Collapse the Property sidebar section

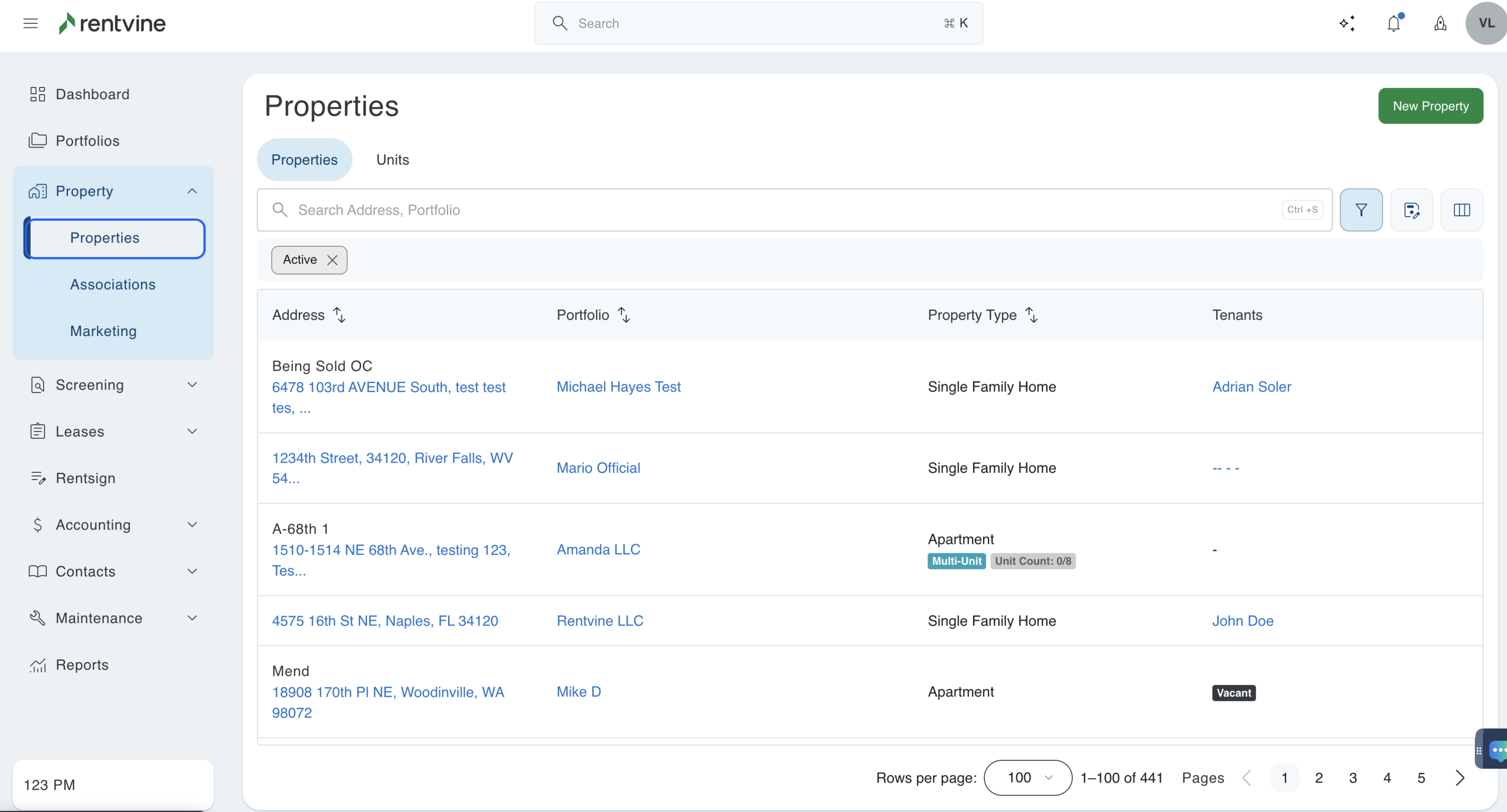[x=192, y=191]
